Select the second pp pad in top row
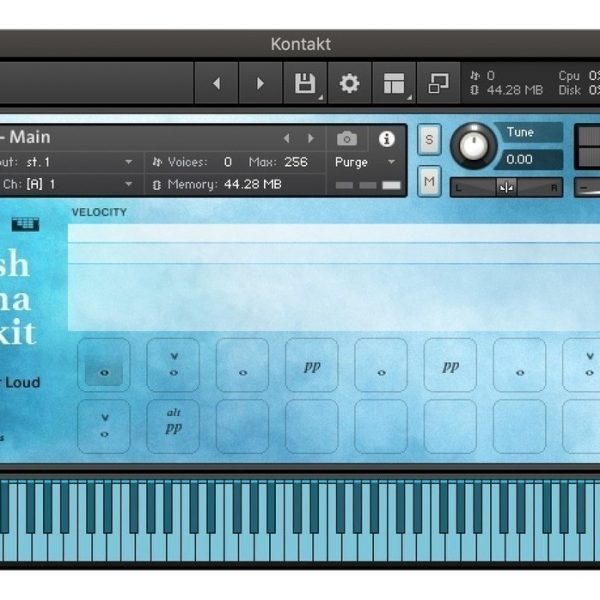This screenshot has height=600, width=600. tap(450, 365)
